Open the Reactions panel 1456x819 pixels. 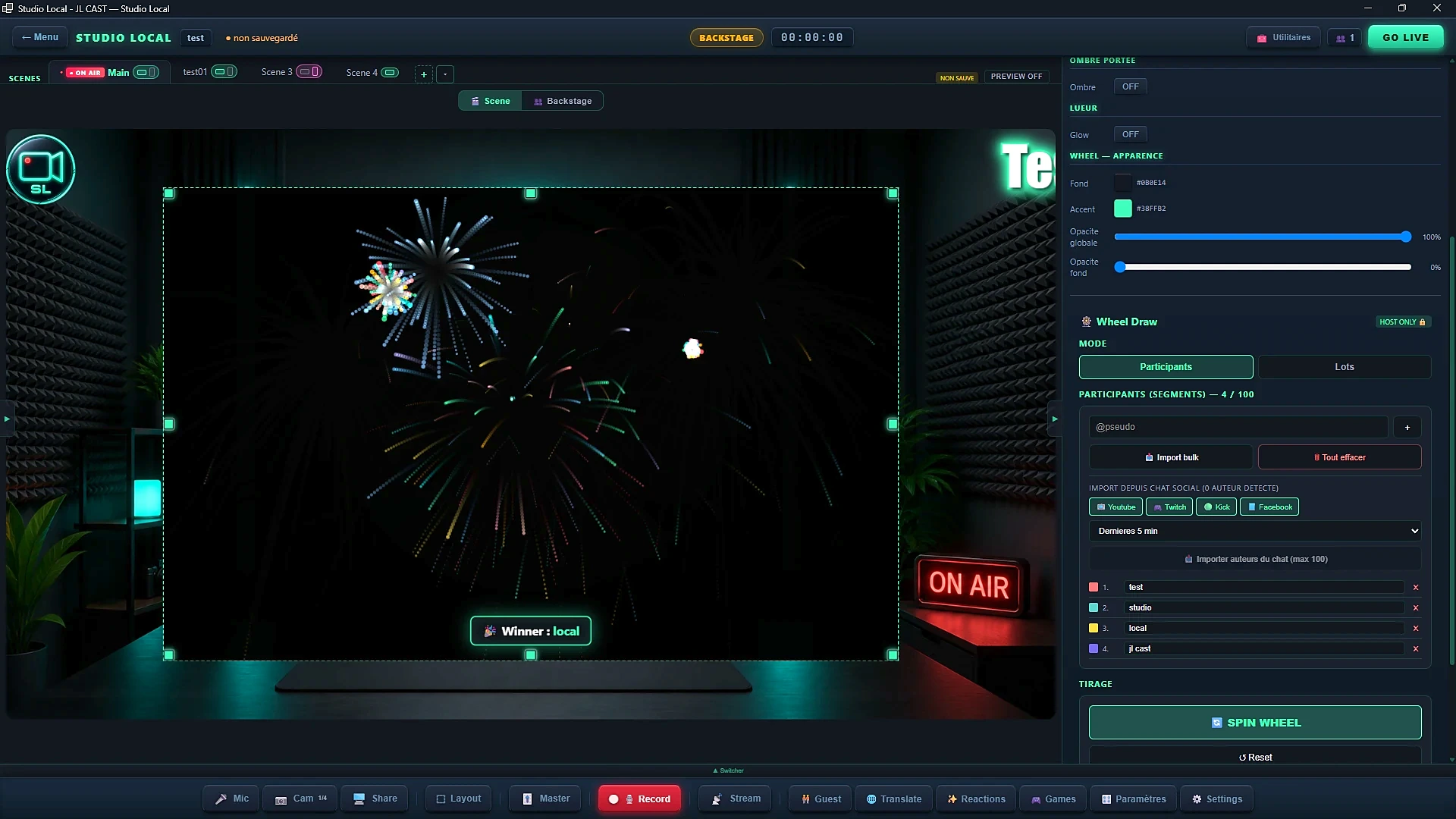coord(976,799)
